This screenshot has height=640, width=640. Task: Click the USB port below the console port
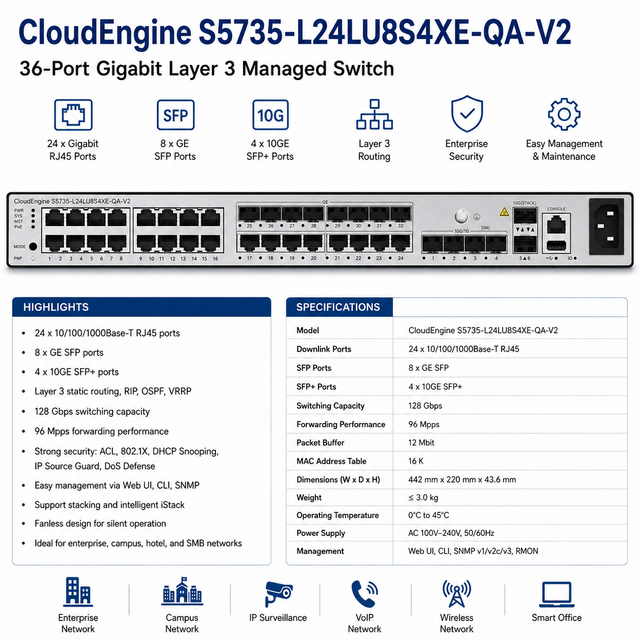coord(556,246)
